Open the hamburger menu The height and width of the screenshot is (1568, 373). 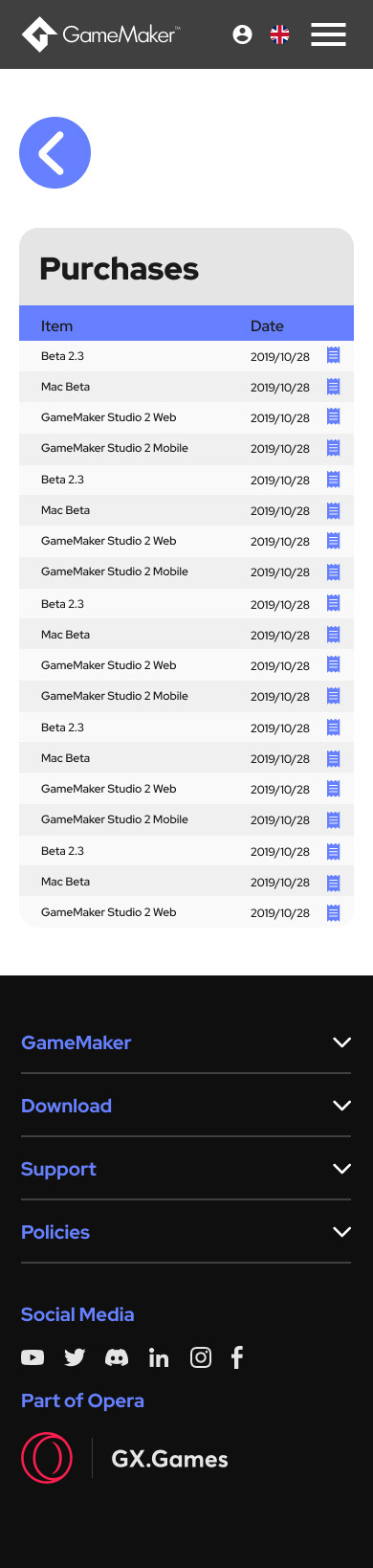tap(329, 34)
